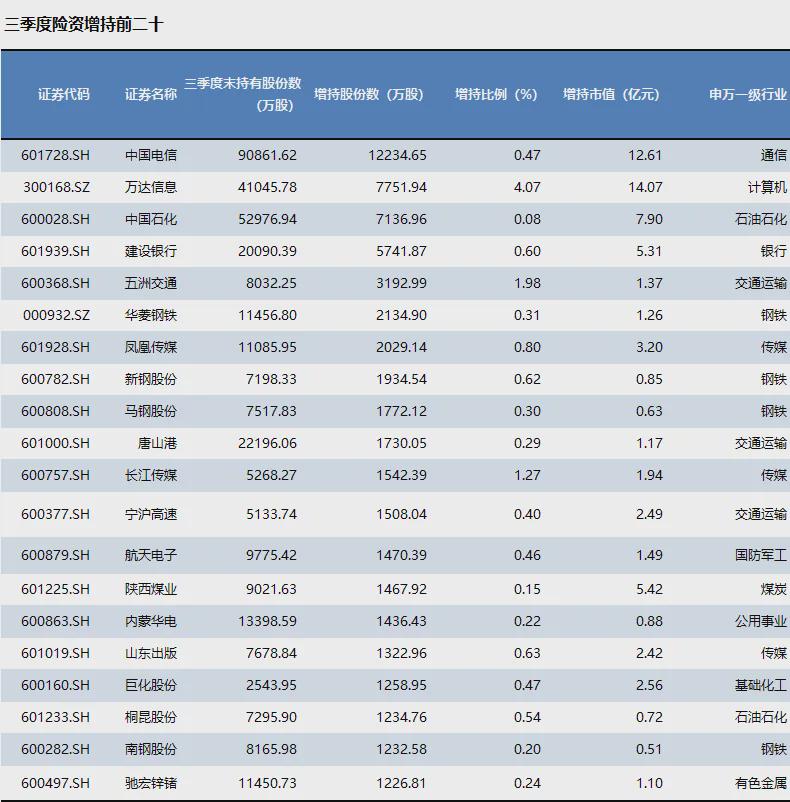Click the 中国电信 name cell
Viewport: 790px width, 802px height.
coord(151,155)
